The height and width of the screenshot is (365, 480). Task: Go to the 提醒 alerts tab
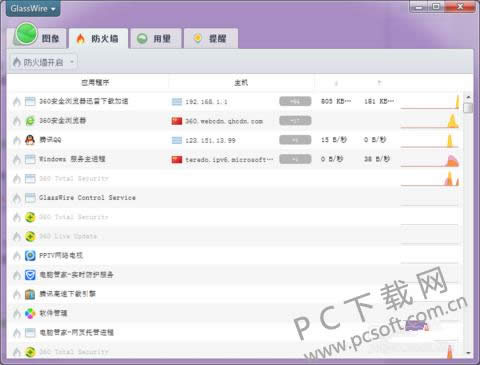(211, 39)
